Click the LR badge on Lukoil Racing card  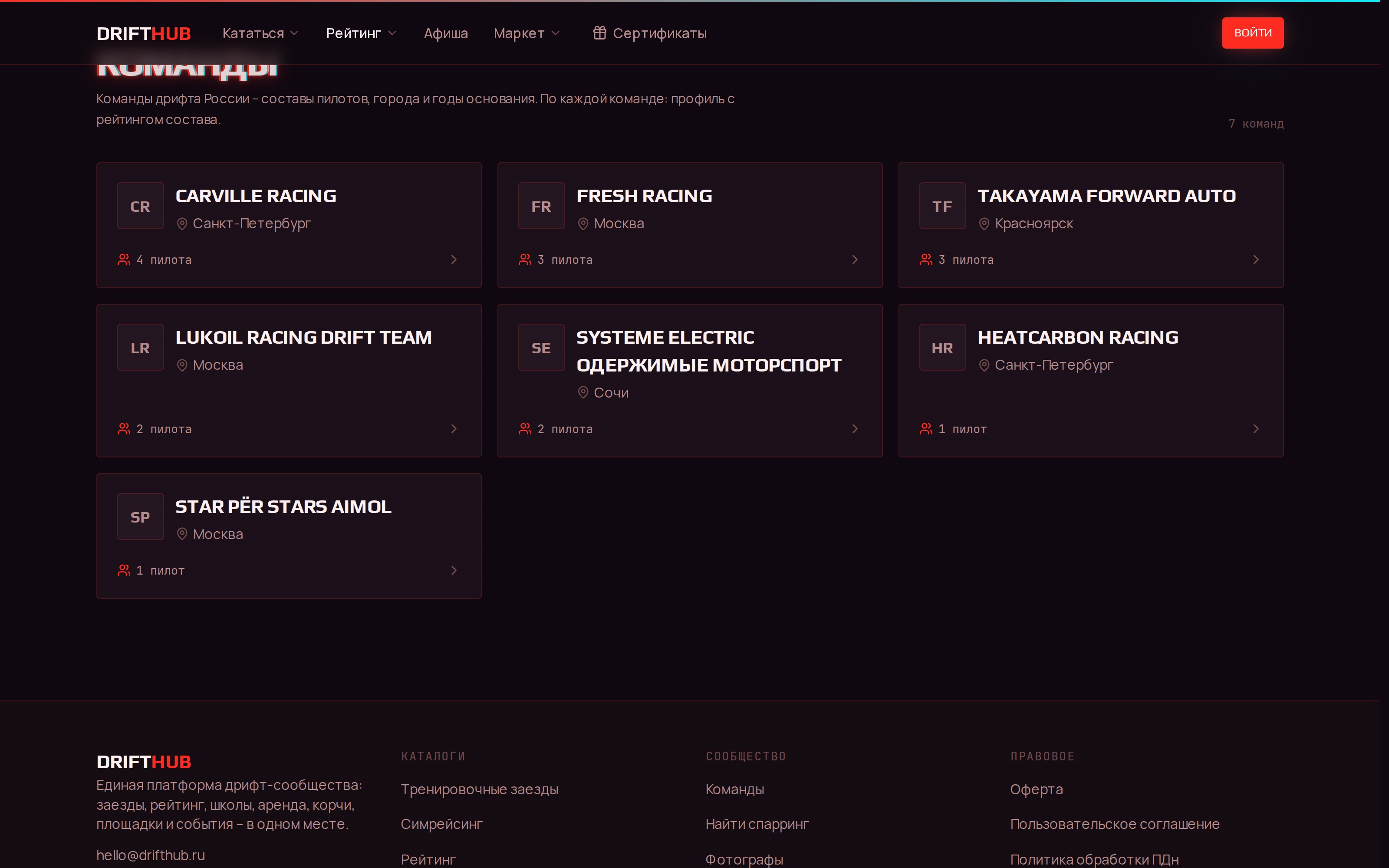click(141, 347)
